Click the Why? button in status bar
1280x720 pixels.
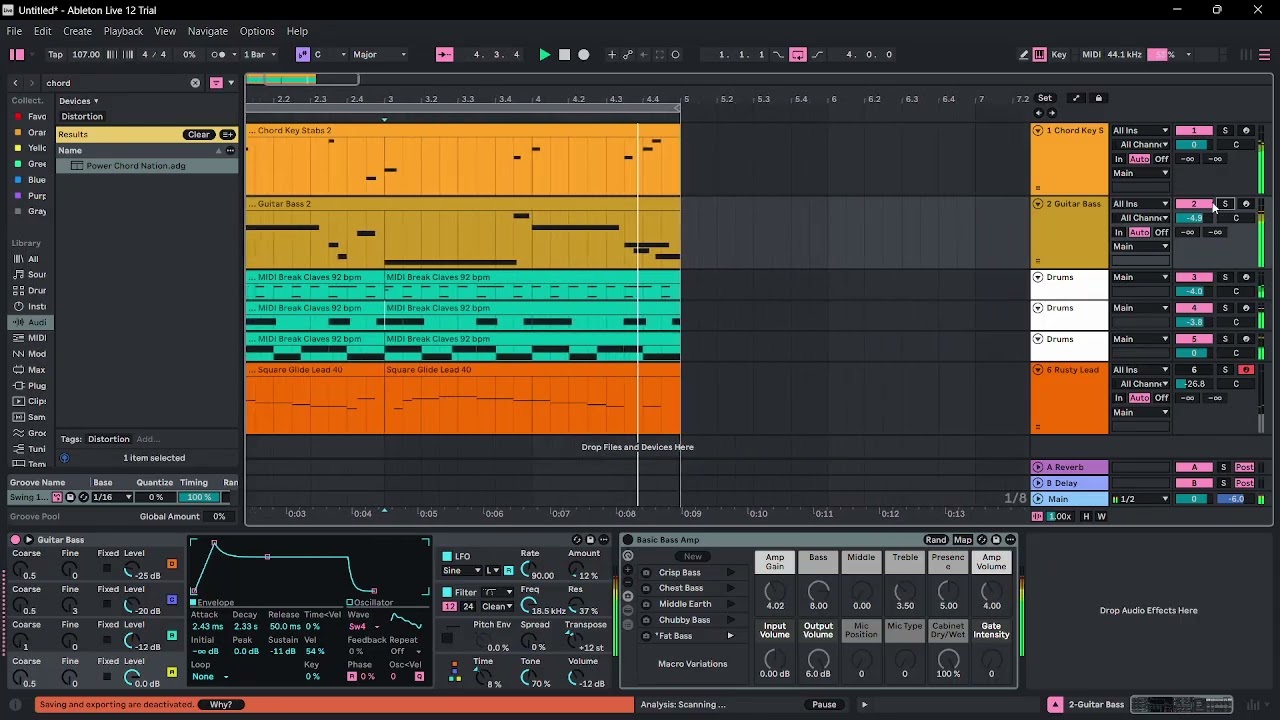coord(221,705)
